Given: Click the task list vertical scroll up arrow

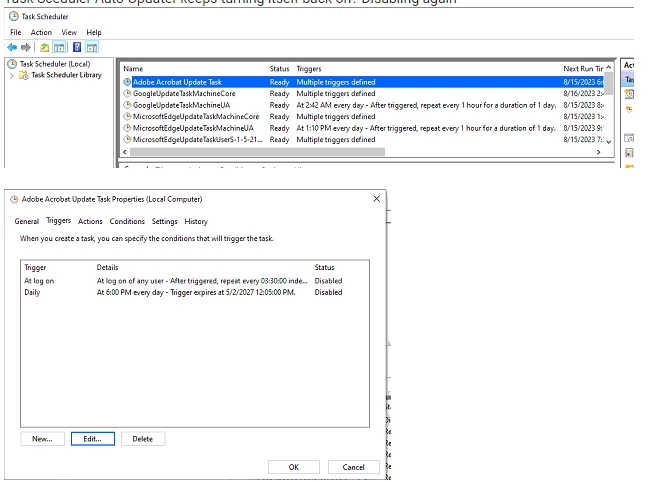Looking at the screenshot, I should 609,67.
